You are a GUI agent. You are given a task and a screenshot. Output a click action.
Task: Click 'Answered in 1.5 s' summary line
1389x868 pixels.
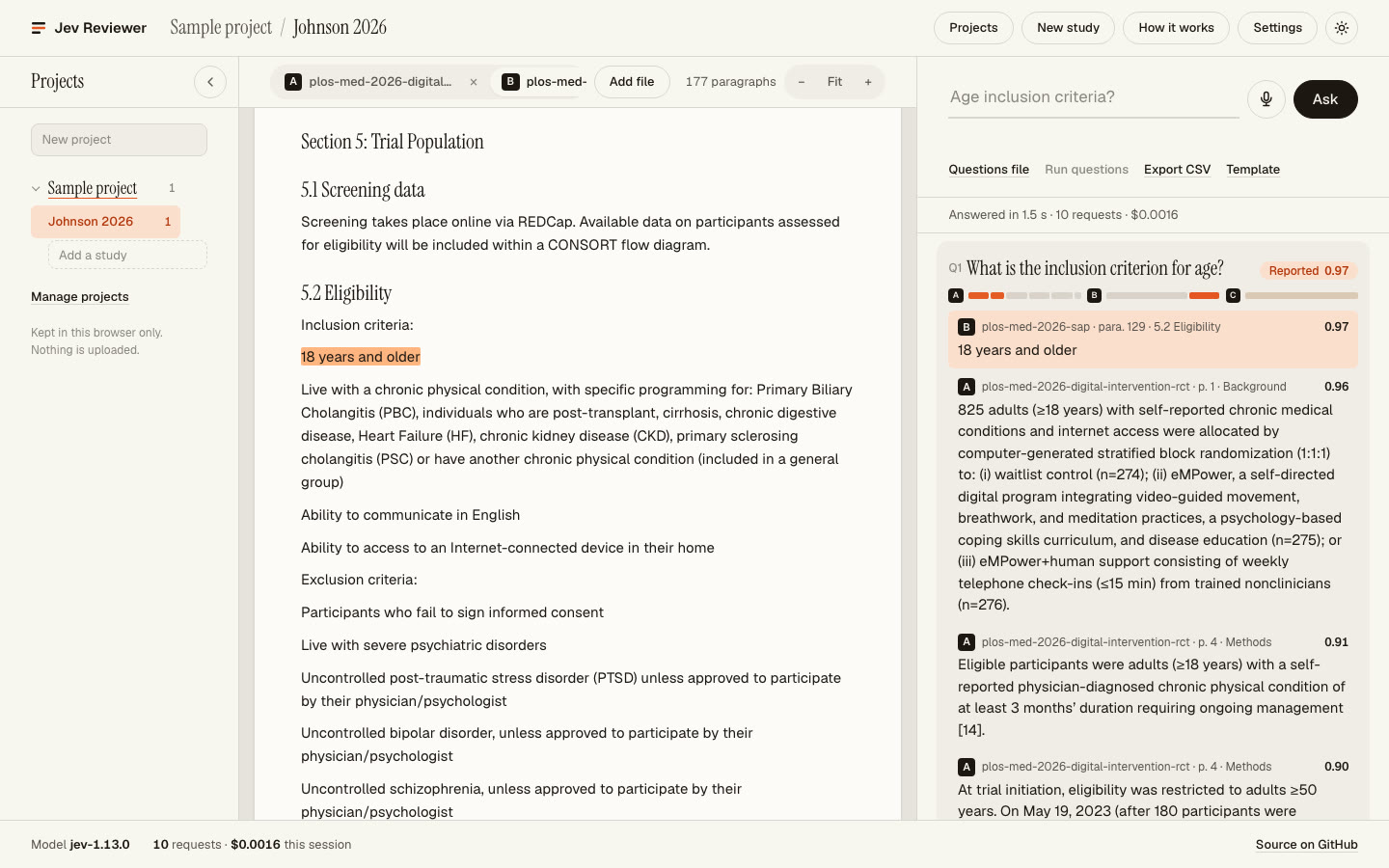[1063, 215]
